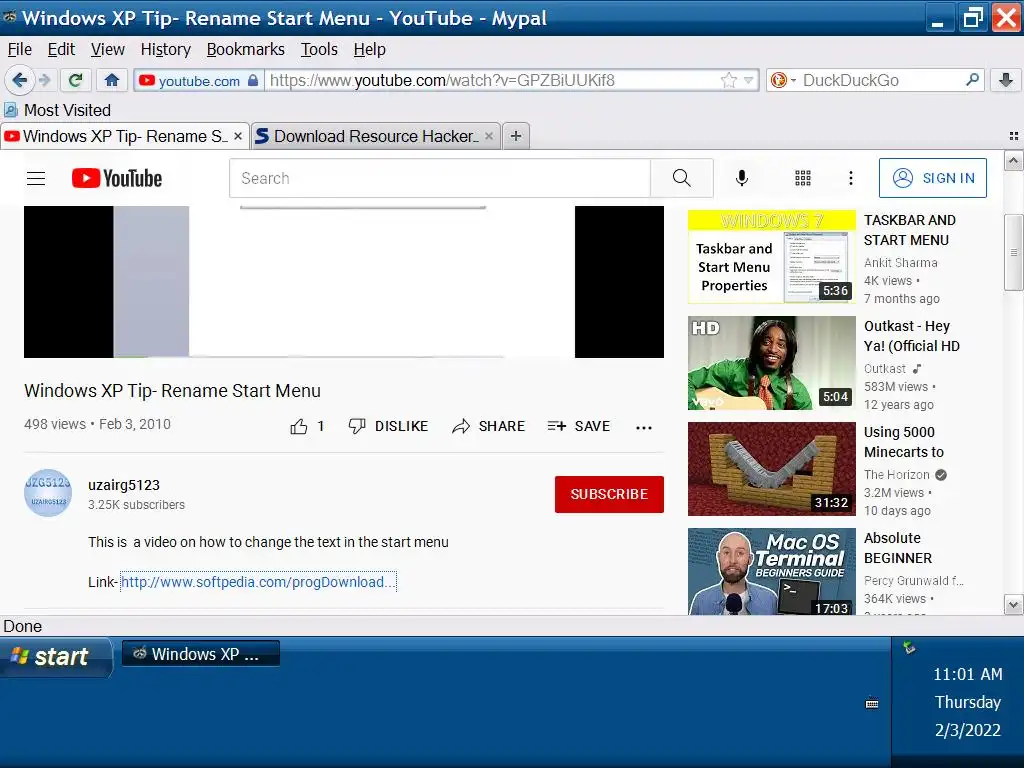The width and height of the screenshot is (1024, 768).
Task: Focus the YouTube Search box
Action: [x=440, y=178]
